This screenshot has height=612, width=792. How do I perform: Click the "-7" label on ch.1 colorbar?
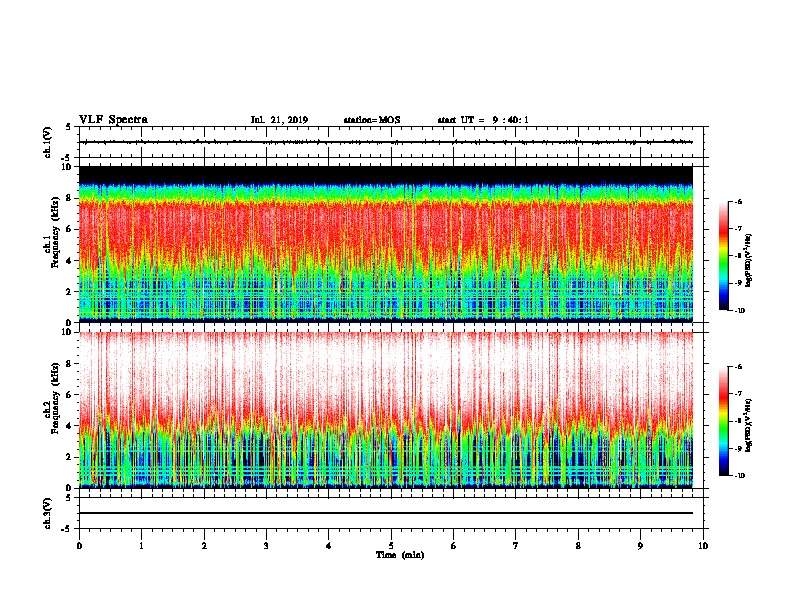click(738, 229)
